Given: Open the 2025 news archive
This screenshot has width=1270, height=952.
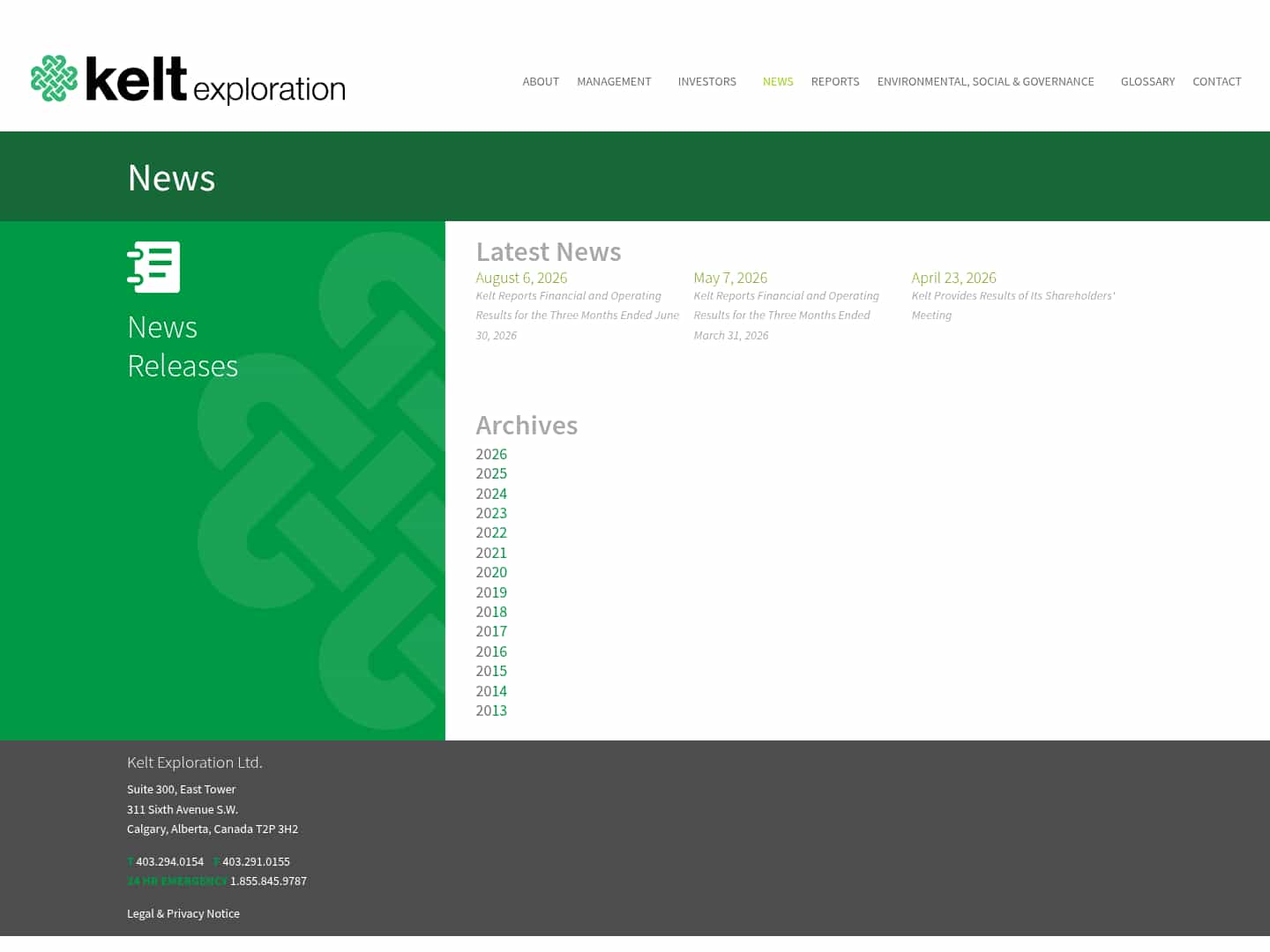Looking at the screenshot, I should coord(491,473).
